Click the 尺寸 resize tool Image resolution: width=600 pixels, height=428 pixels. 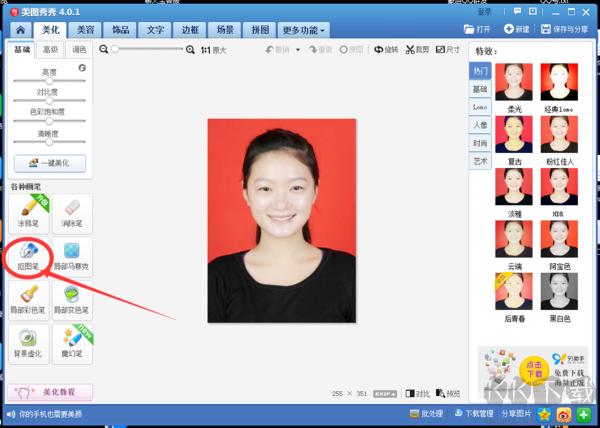[448, 50]
